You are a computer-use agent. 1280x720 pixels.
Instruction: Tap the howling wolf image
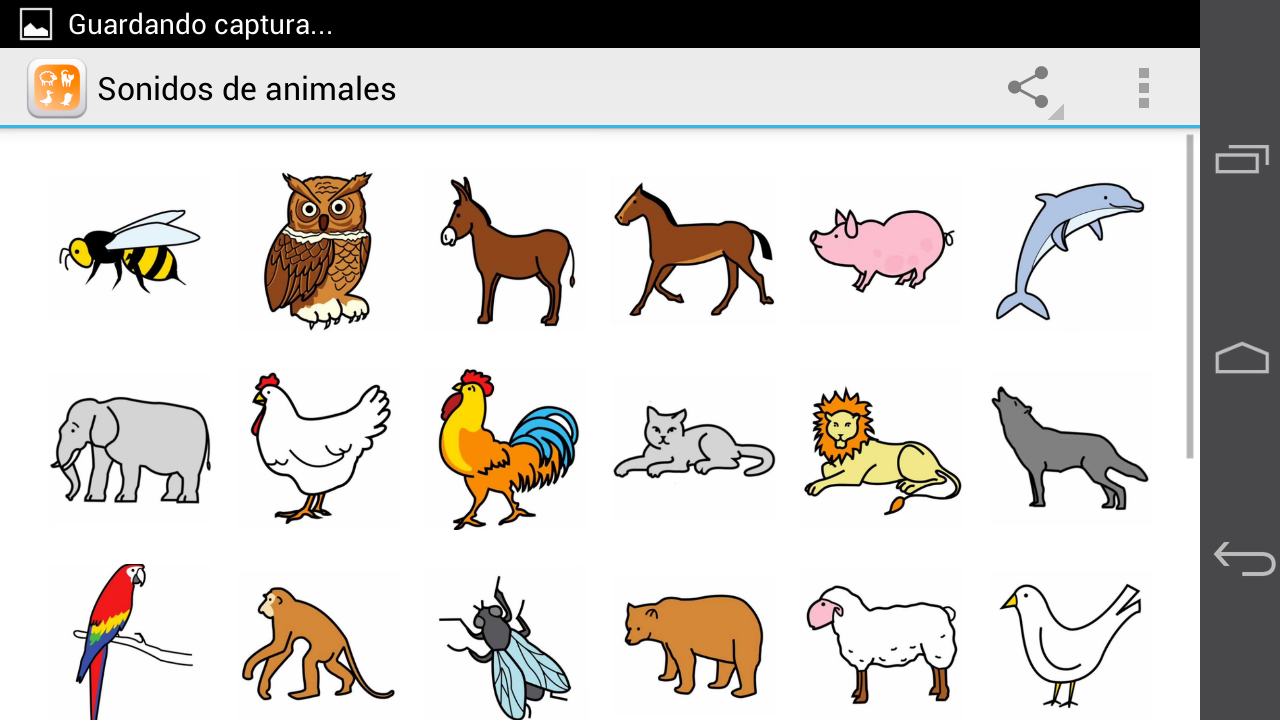coord(1070,450)
